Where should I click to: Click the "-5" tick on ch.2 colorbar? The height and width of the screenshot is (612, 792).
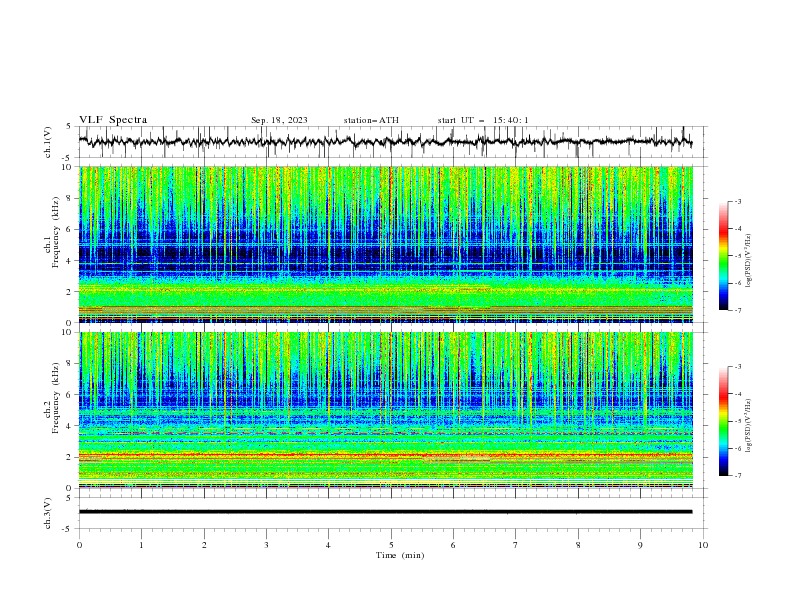(738, 421)
